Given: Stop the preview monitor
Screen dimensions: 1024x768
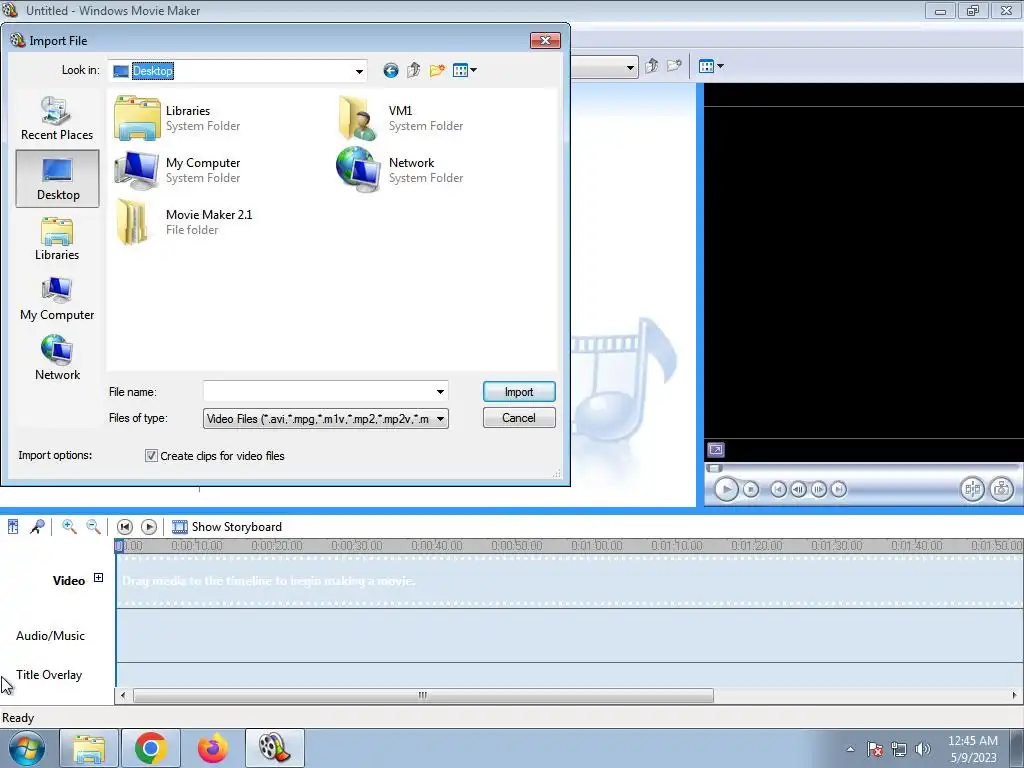Looking at the screenshot, I should (x=751, y=489).
